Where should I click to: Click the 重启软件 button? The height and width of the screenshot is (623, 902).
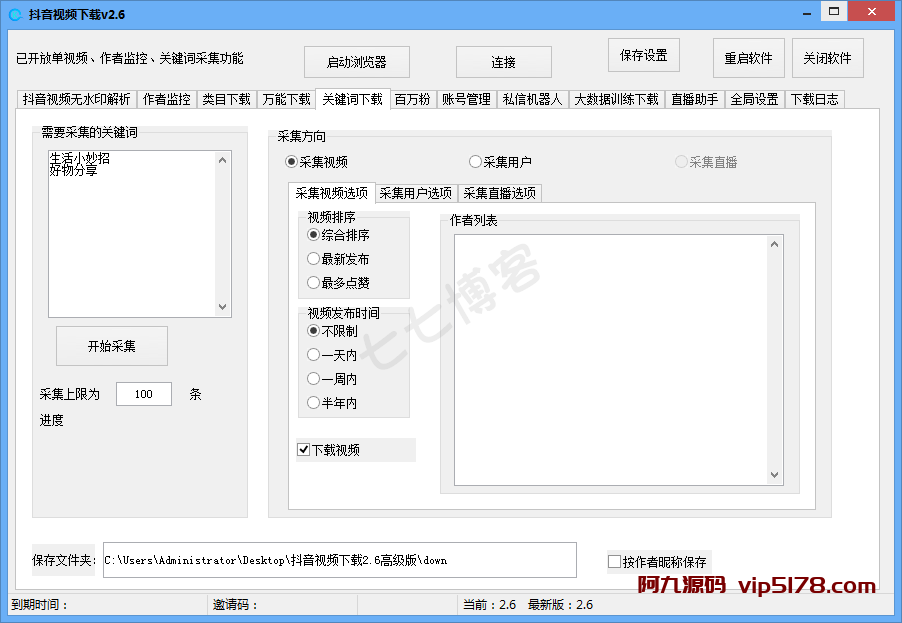[748, 58]
